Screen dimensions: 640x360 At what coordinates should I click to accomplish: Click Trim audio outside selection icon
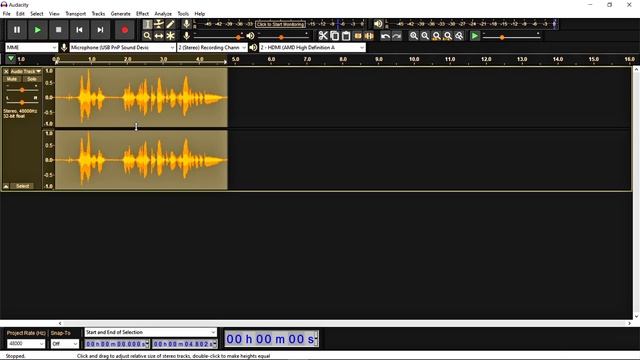click(358, 36)
